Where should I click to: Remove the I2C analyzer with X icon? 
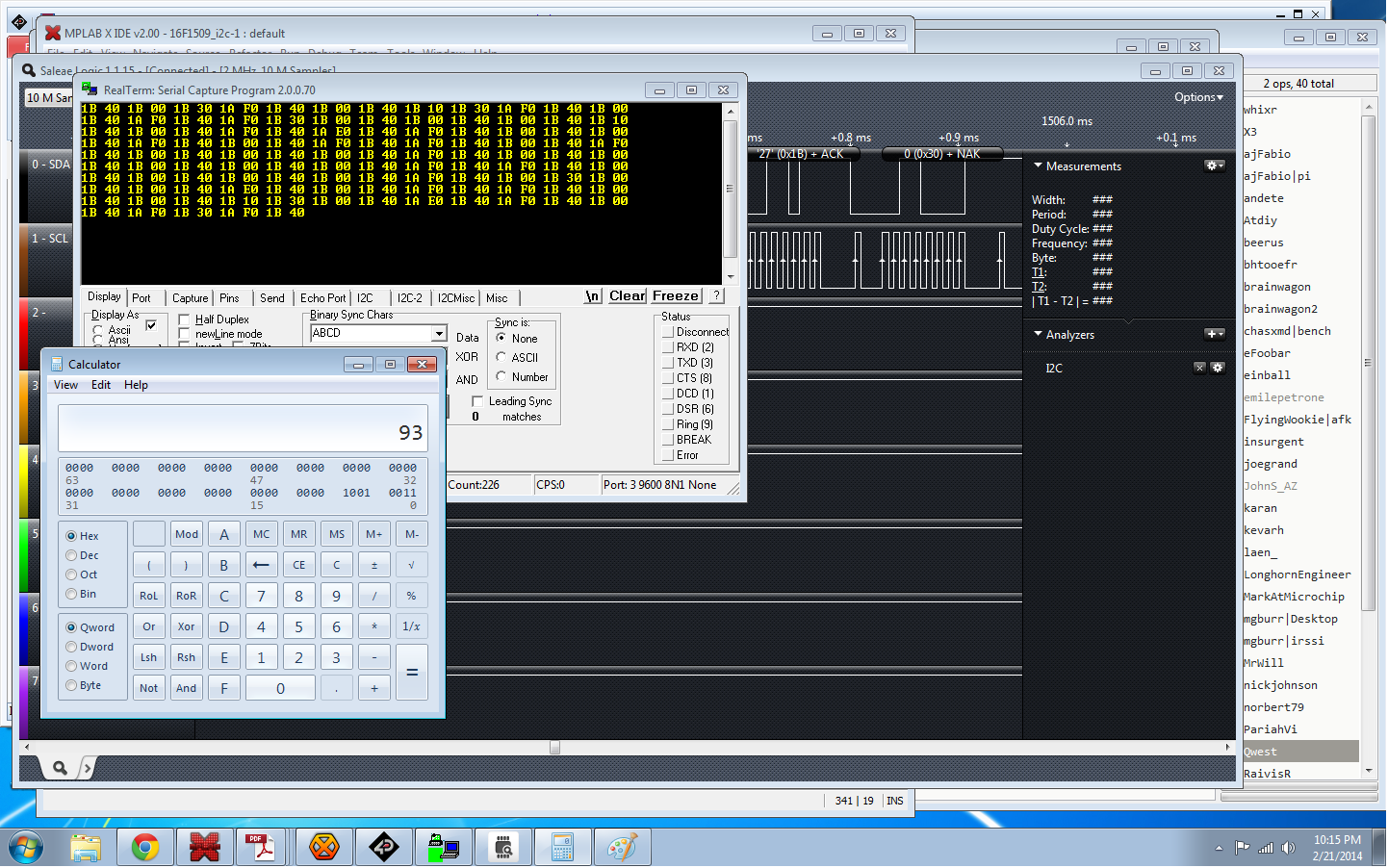tap(1199, 368)
